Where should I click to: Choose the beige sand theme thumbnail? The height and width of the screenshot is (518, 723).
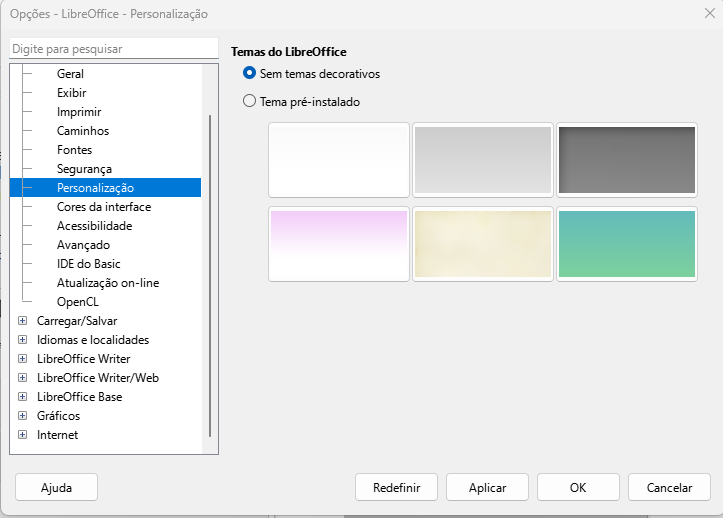click(483, 244)
